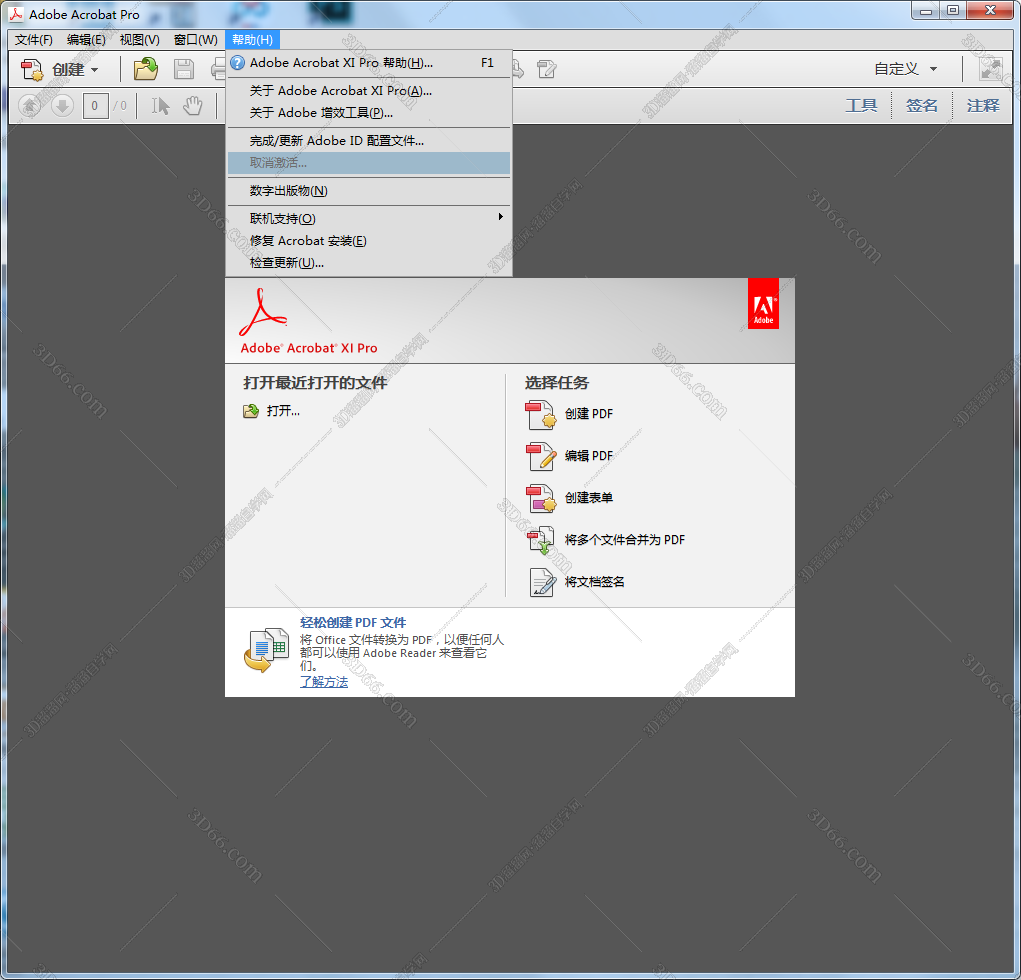
Task: Select the text selection tool icon
Action: coord(160,105)
